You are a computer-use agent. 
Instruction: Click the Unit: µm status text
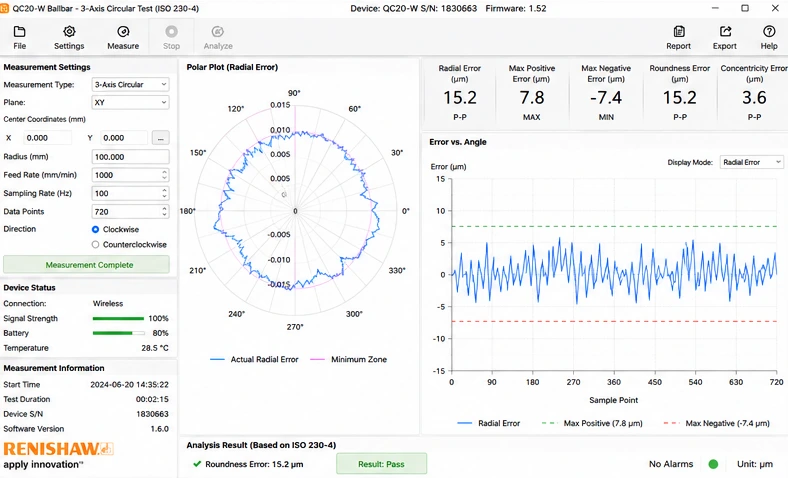click(755, 464)
